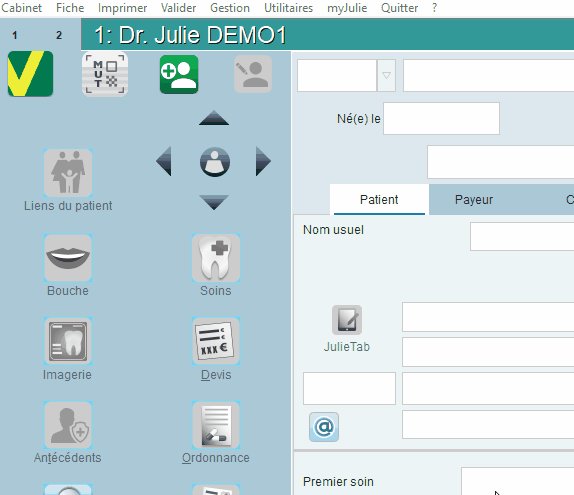Click the green-yellow Carte Vitale icon
The image size is (574, 495).
tap(30, 74)
